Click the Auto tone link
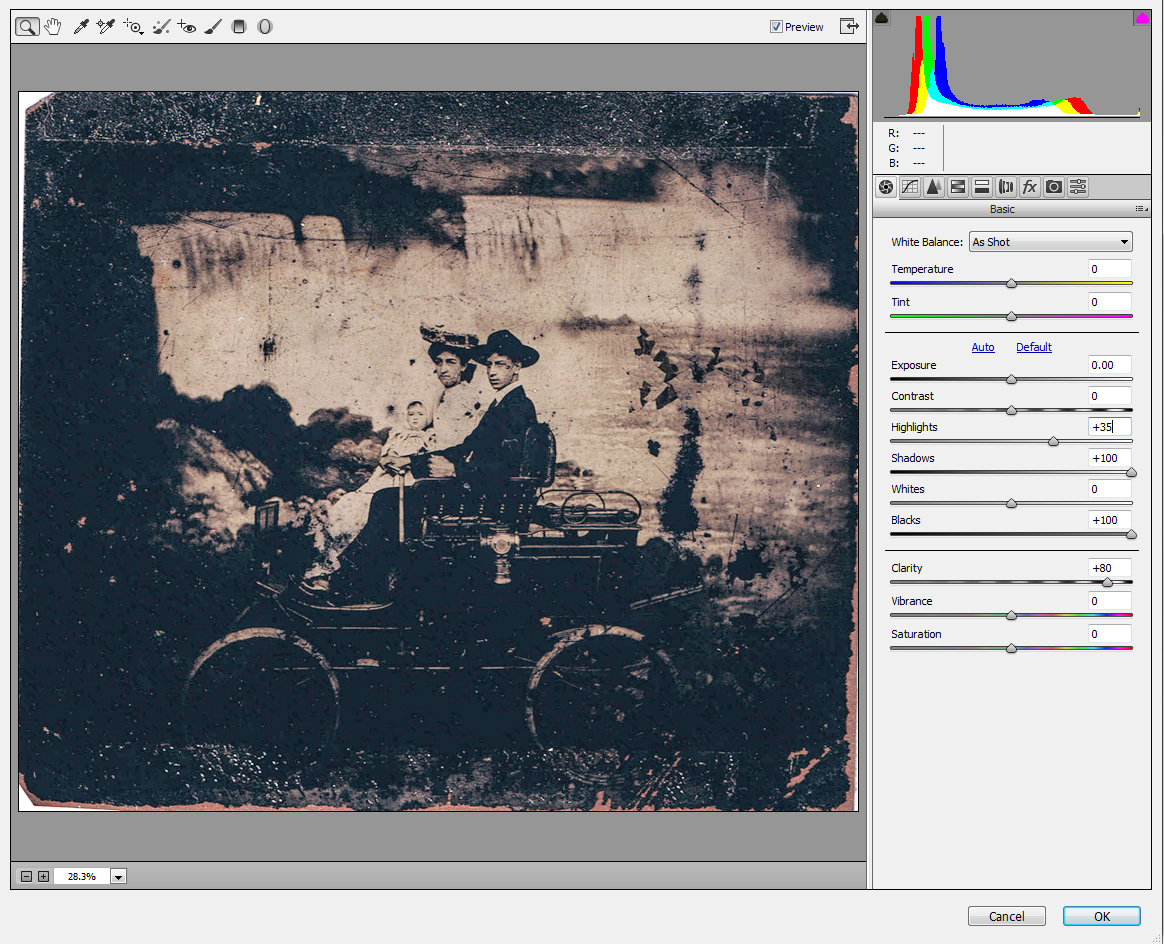 pos(983,347)
